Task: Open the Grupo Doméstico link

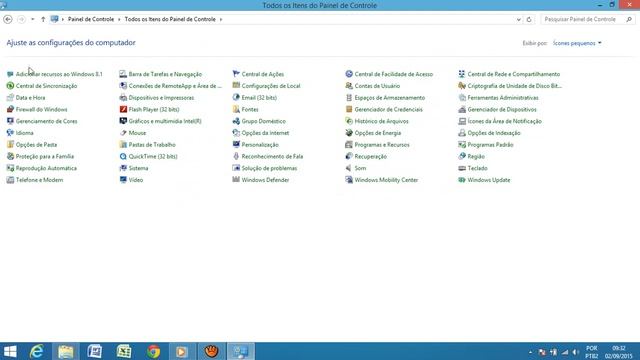Action: [264, 121]
